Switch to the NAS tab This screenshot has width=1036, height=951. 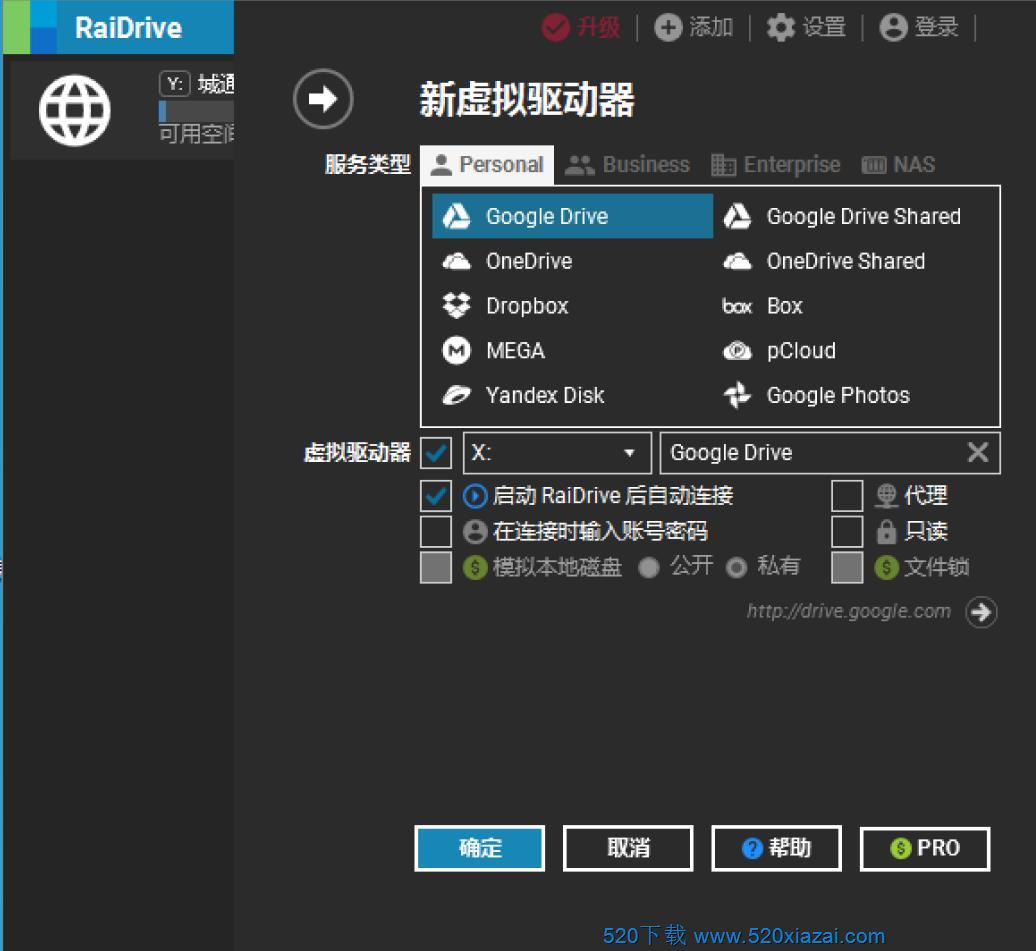point(899,165)
